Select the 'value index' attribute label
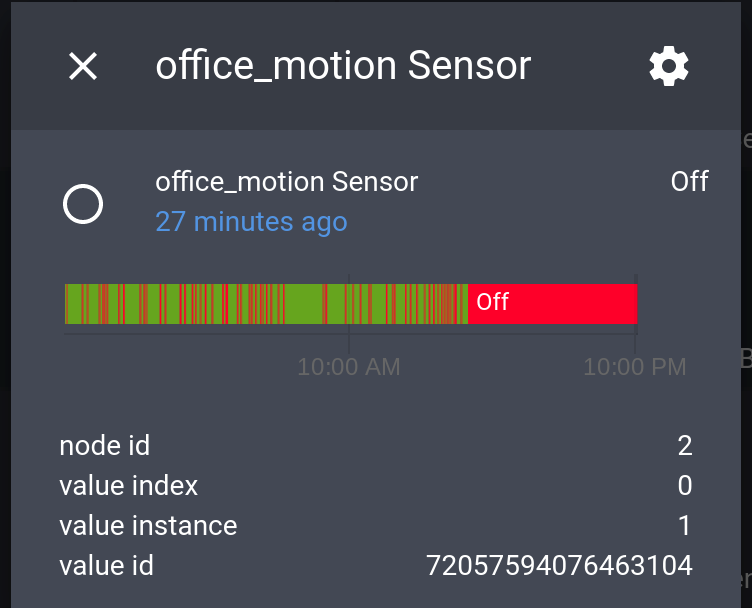752x608 pixels. pyautogui.click(x=128, y=486)
